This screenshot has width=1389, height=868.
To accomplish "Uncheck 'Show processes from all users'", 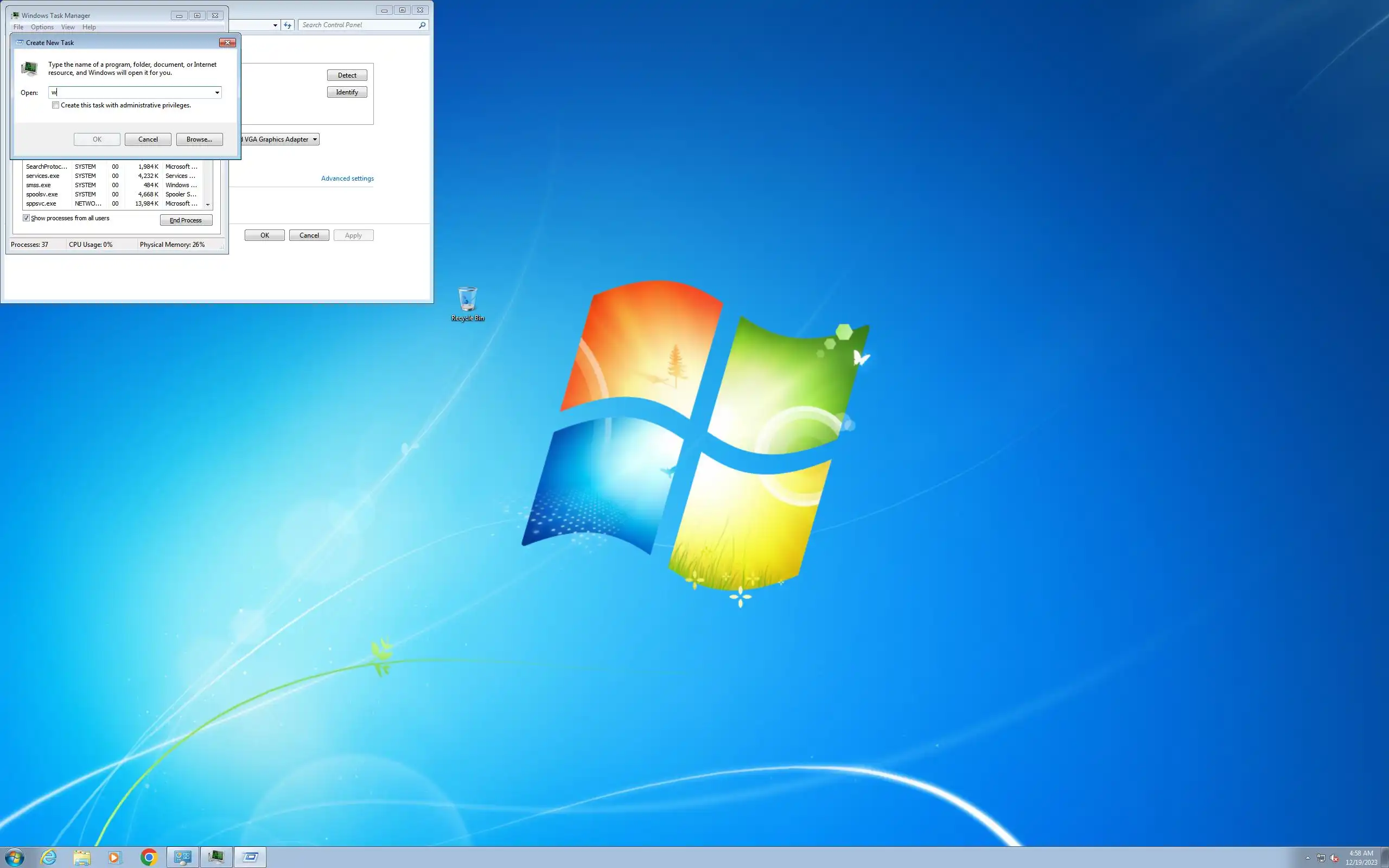I will 27,218.
